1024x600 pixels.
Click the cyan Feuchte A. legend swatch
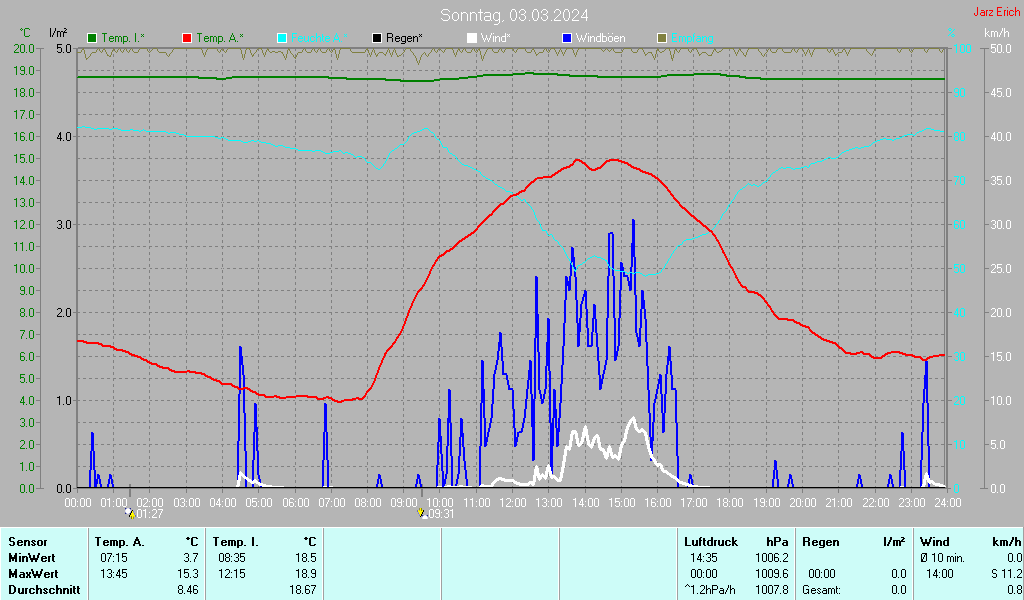pos(282,39)
